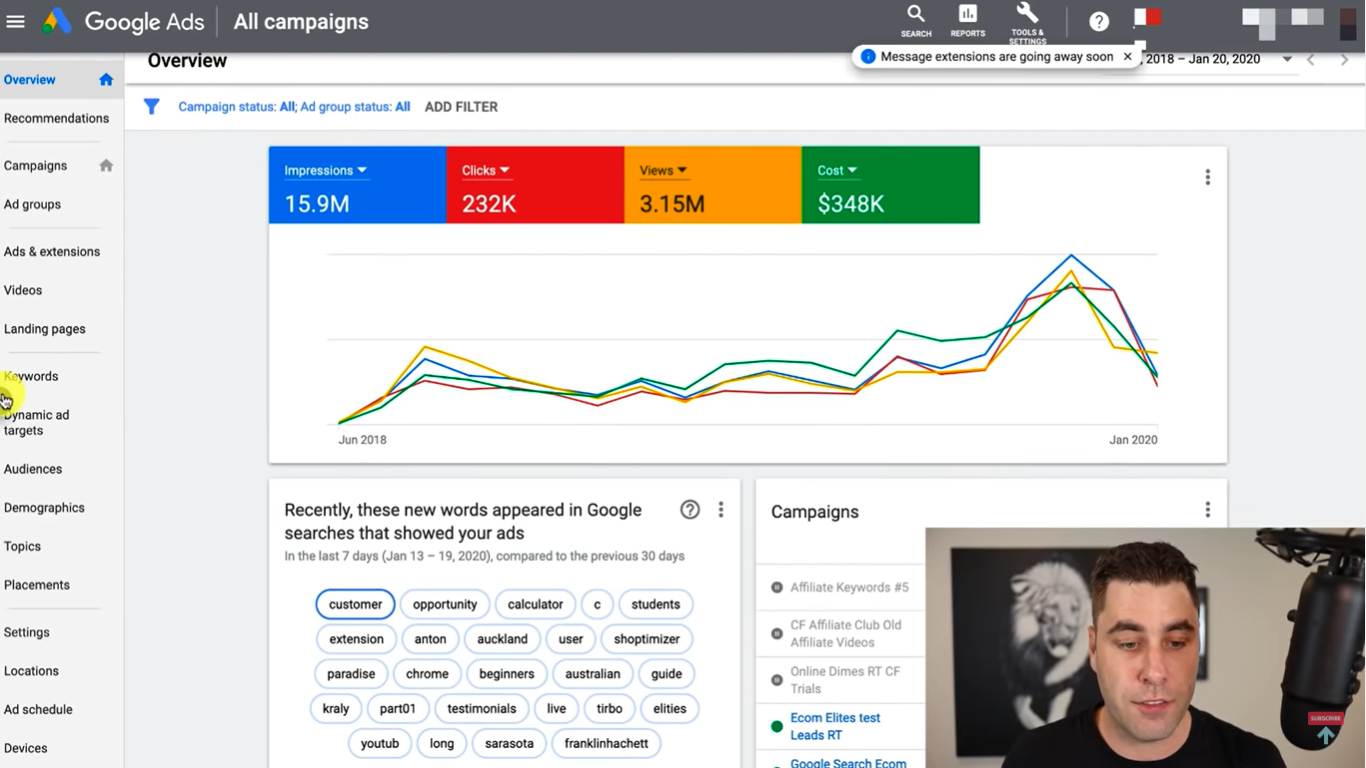Select the 'testimonials' word chip
Screen dimensions: 1366x768
pyautogui.click(x=482, y=709)
